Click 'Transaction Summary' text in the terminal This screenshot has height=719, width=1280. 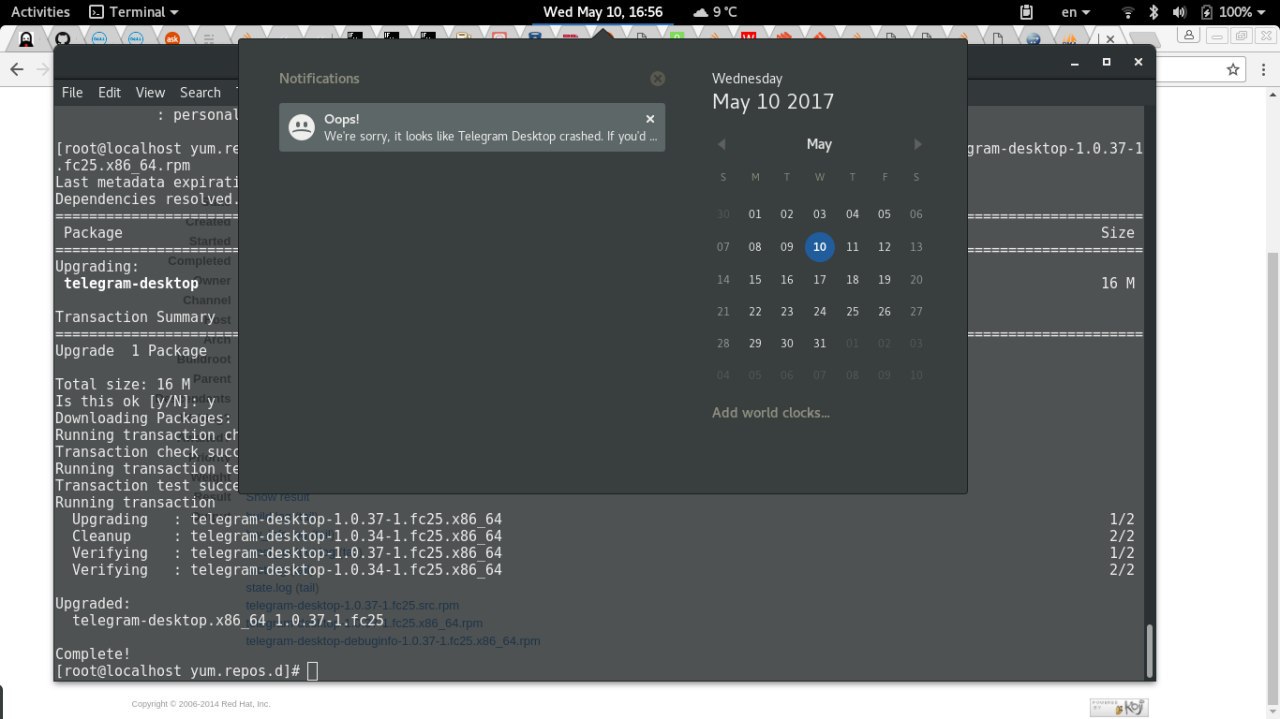coord(135,317)
